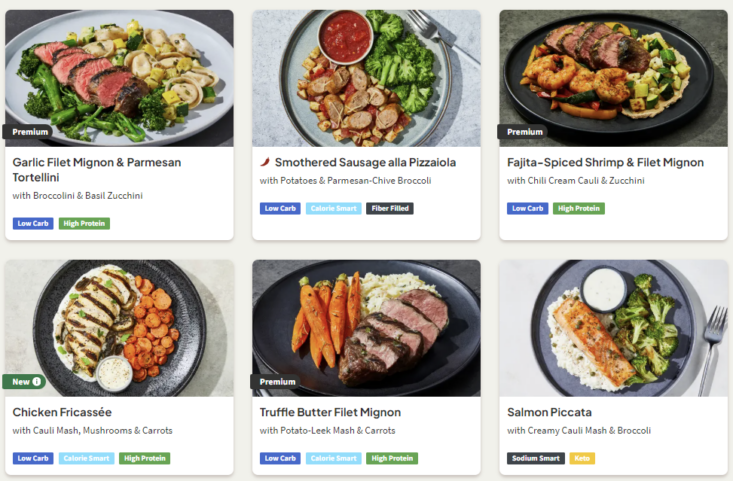The height and width of the screenshot is (481, 733).
Task: Click the Fiber Filled tag
Action: (389, 208)
